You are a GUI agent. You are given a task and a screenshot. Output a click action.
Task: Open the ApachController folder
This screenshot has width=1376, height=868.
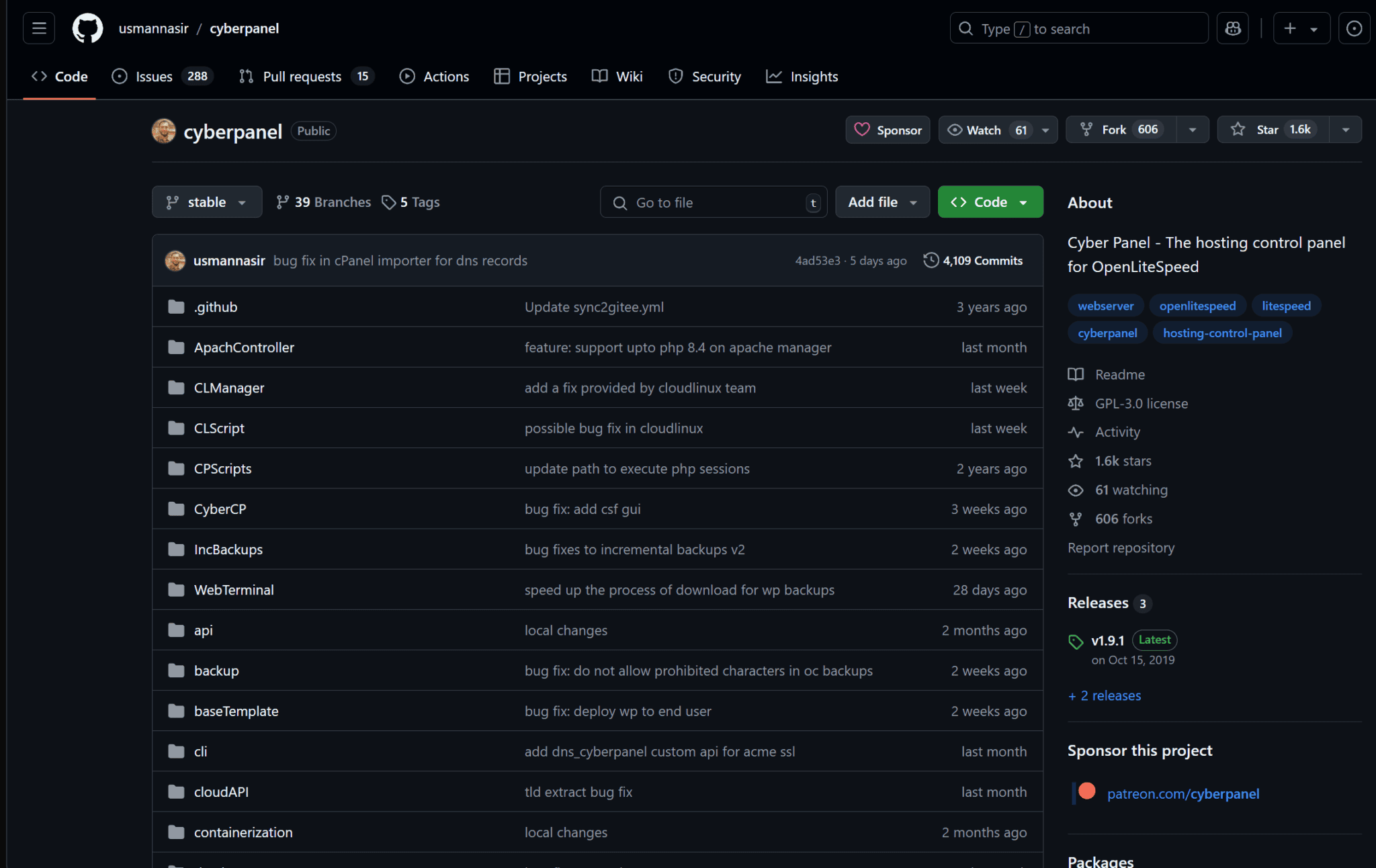[x=244, y=347]
